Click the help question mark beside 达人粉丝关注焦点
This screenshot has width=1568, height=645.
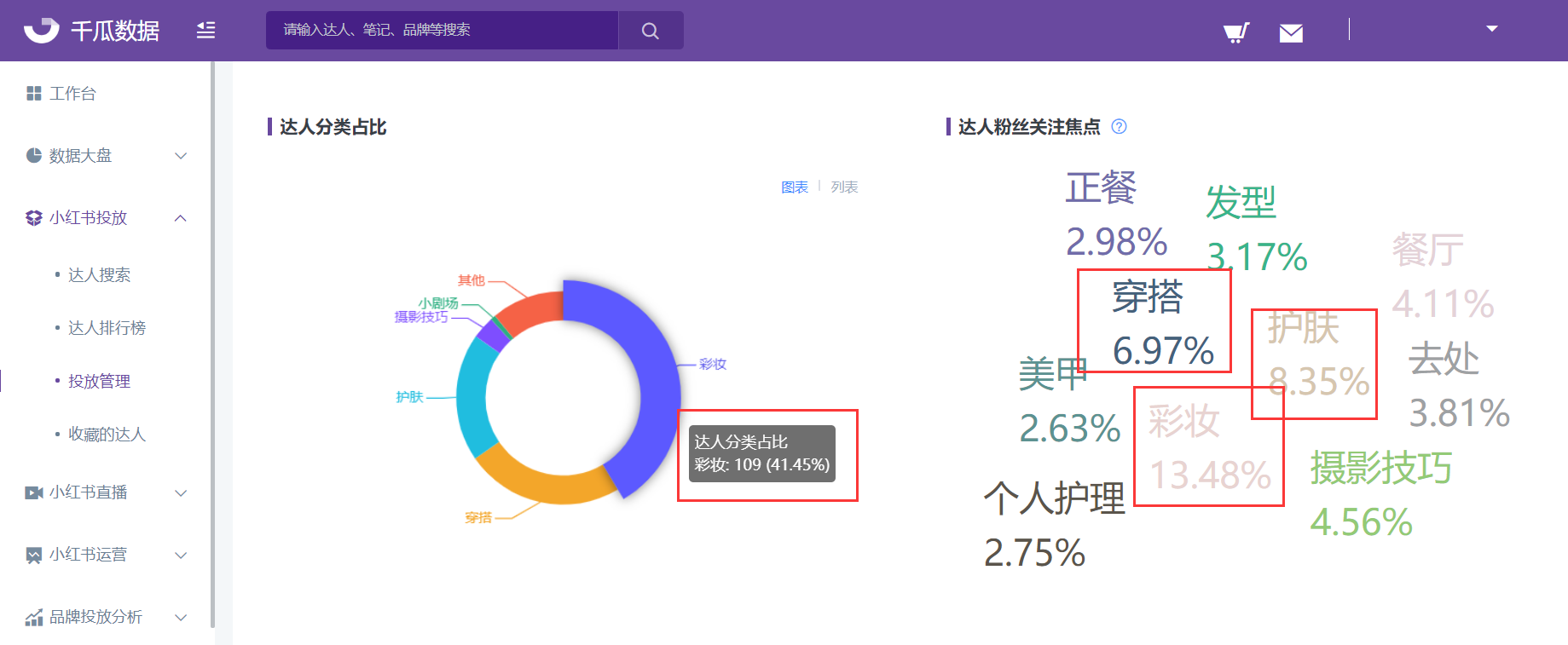click(1120, 127)
